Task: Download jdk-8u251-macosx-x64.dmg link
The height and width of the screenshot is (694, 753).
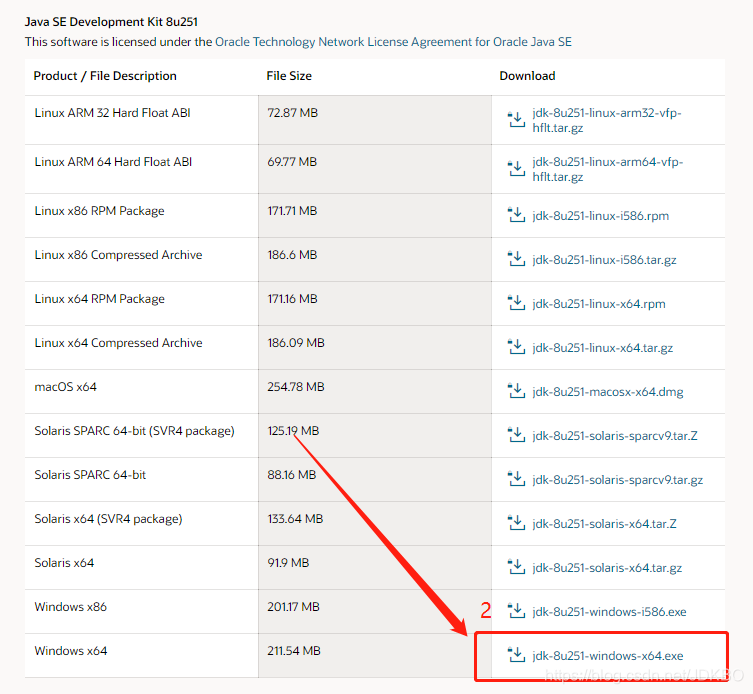Action: pyautogui.click(x=607, y=392)
